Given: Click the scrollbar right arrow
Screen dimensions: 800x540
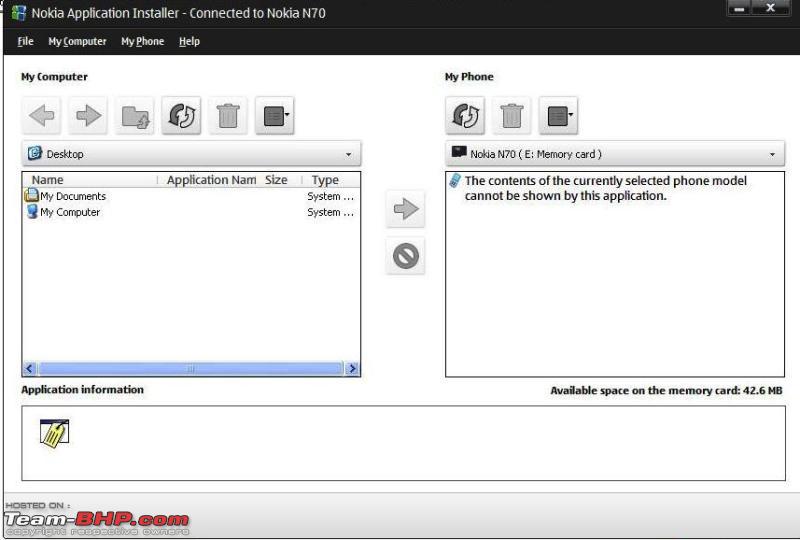Looking at the screenshot, I should coord(352,369).
